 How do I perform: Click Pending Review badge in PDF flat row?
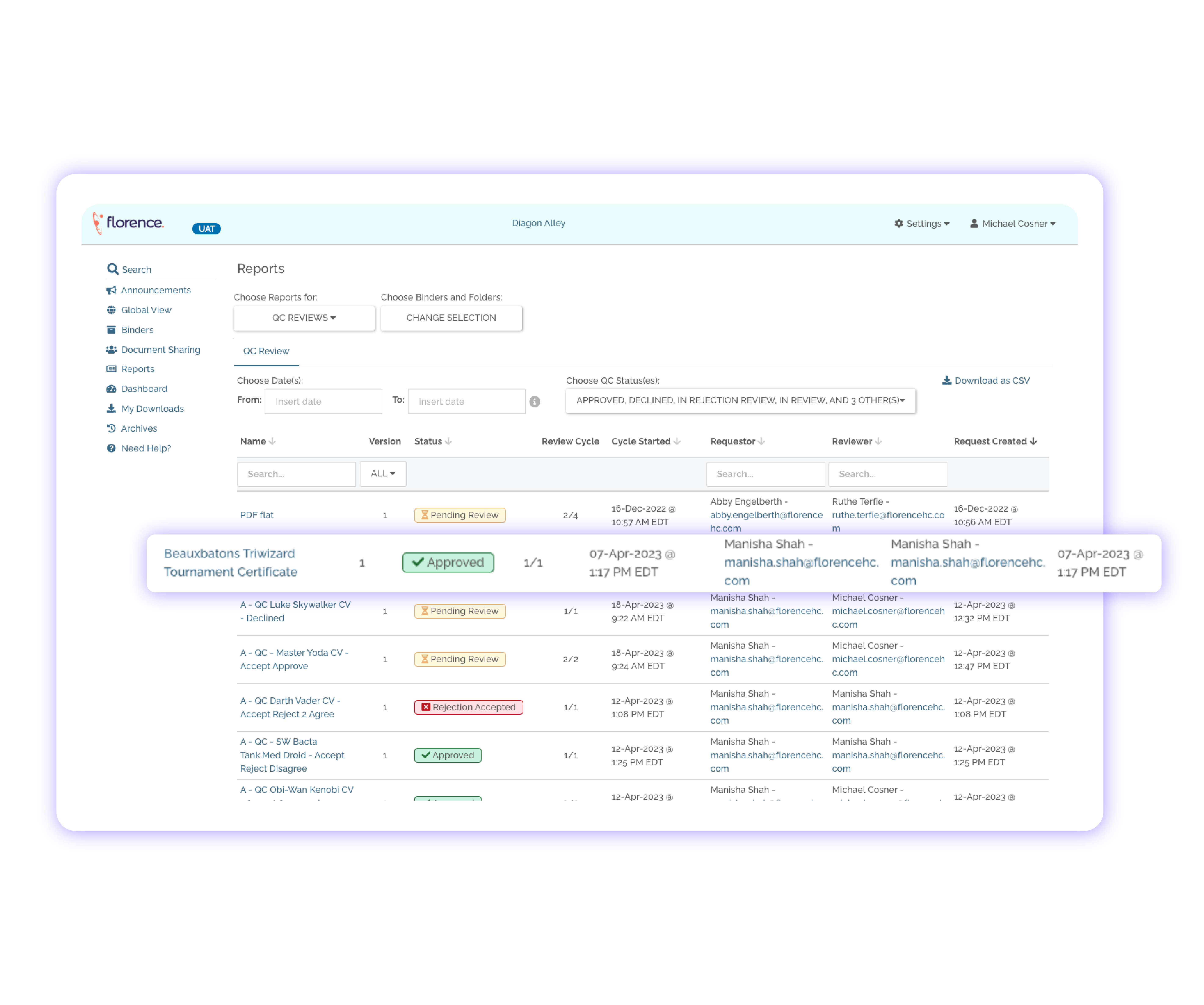pos(460,515)
